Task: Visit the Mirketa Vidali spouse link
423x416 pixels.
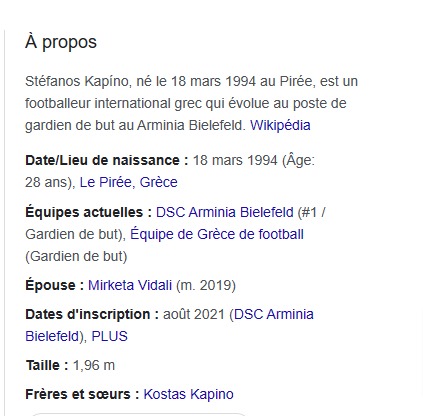Action: click(x=130, y=285)
